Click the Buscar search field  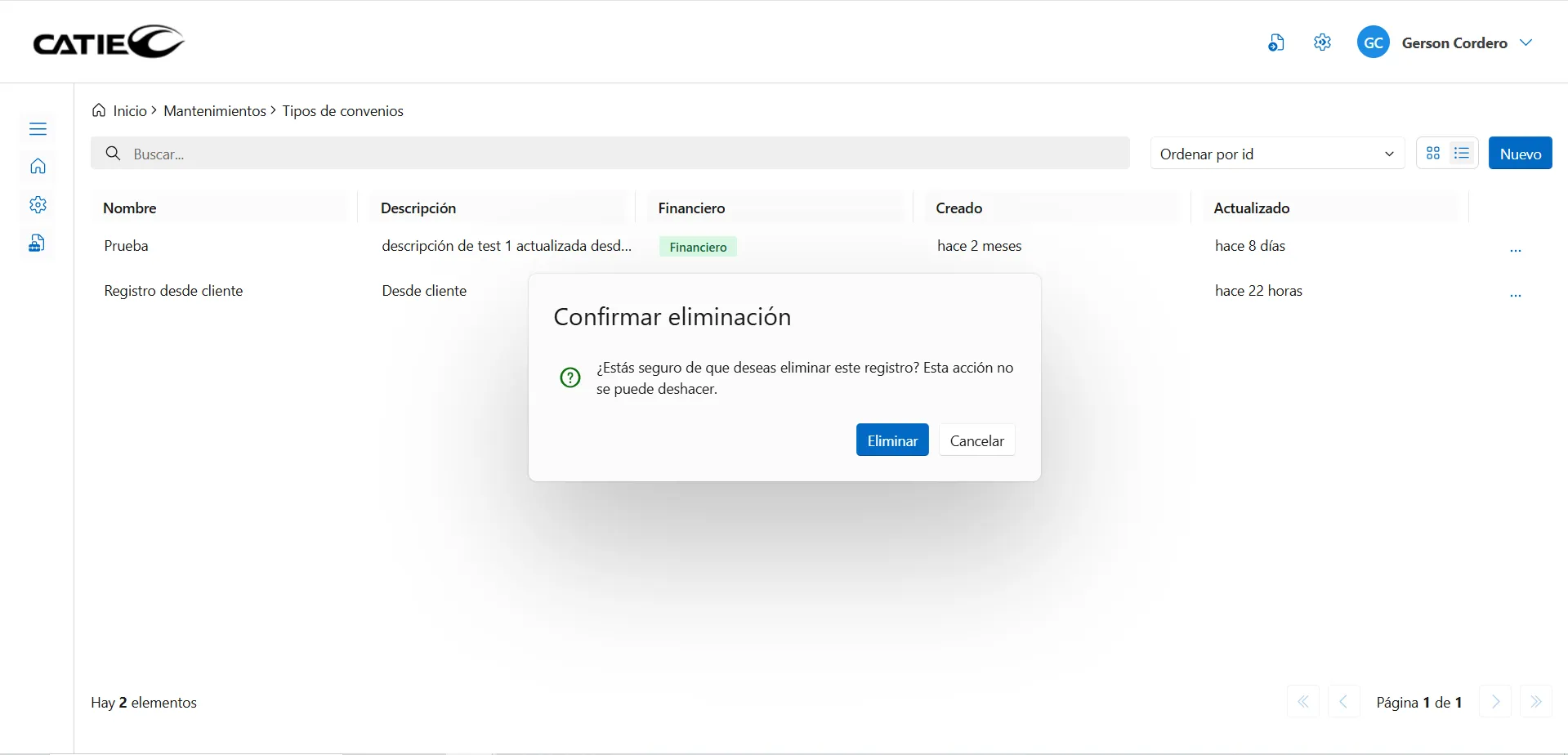(x=610, y=154)
